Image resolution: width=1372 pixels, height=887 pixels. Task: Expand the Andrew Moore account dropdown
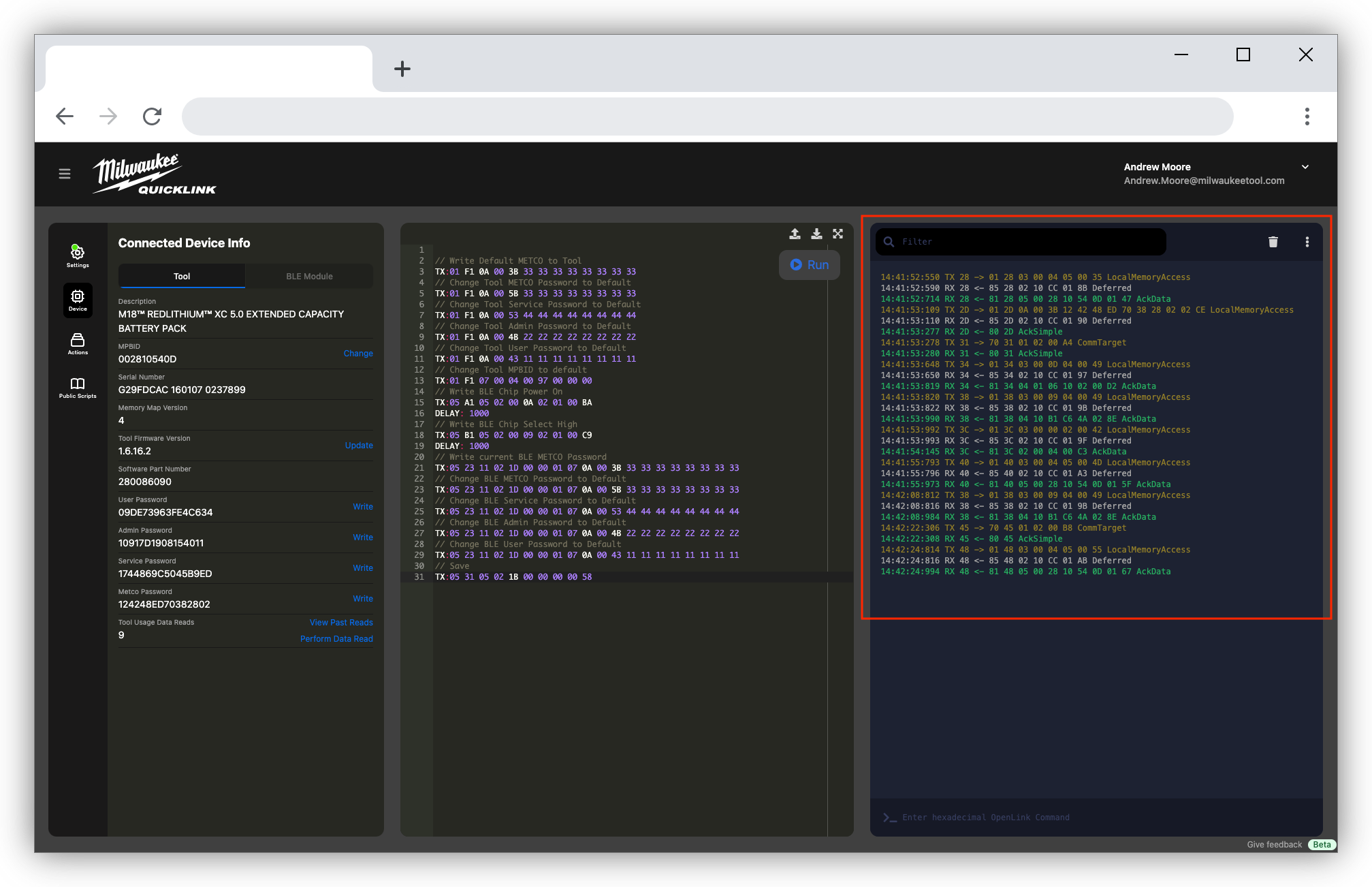coord(1305,167)
